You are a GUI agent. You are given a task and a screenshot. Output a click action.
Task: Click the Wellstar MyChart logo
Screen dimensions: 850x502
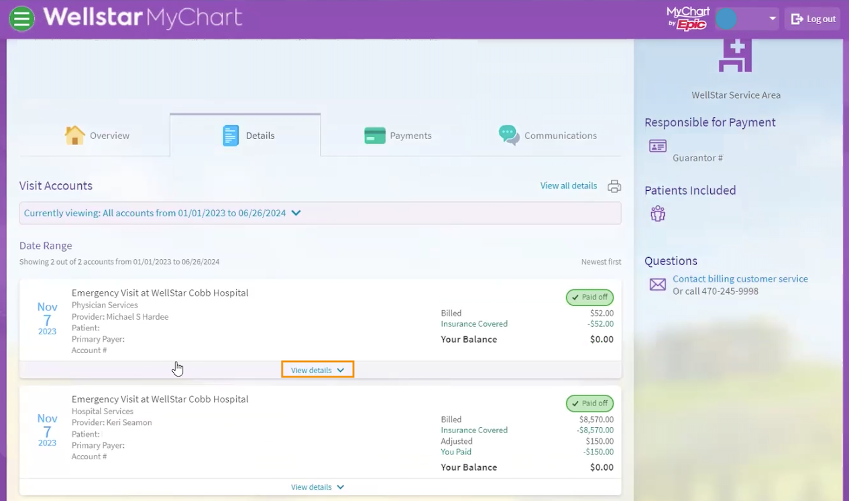pyautogui.click(x=143, y=17)
